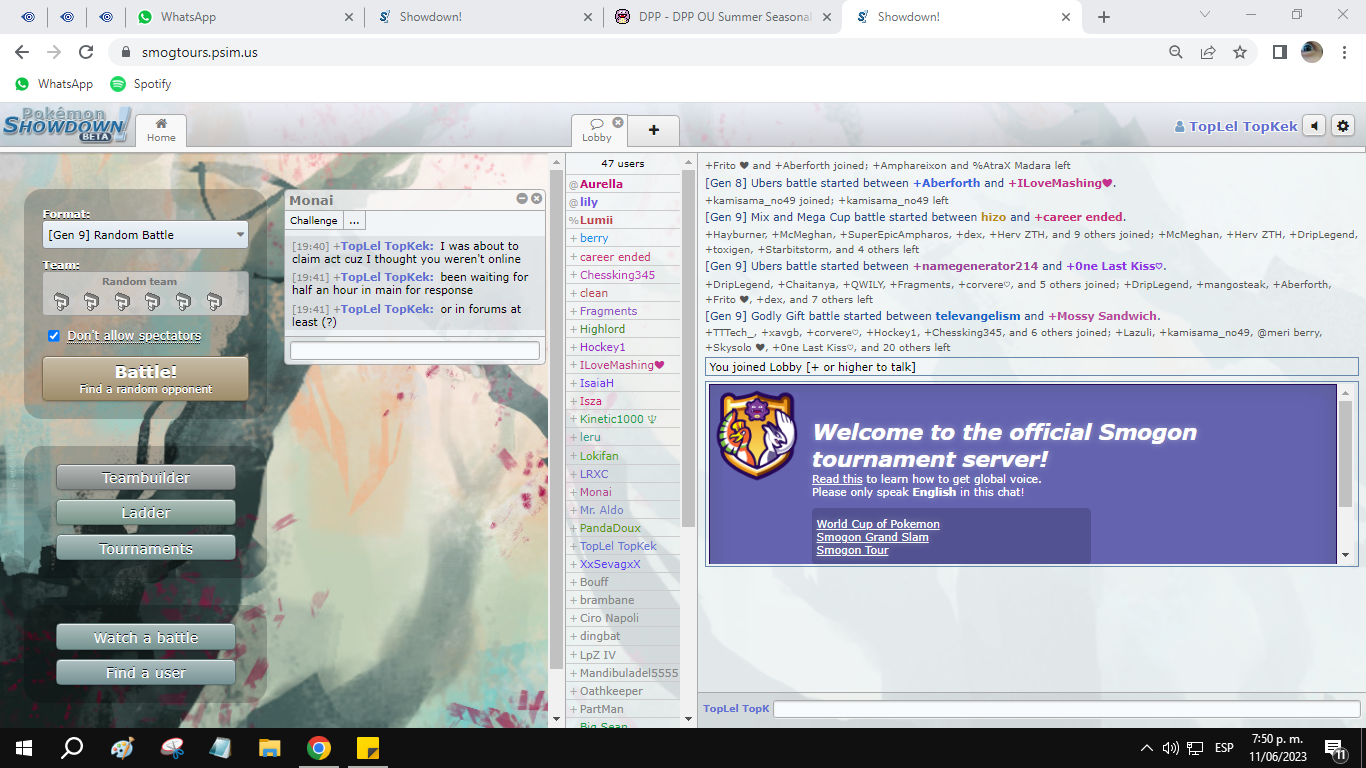Click the televangelism battle link

(x=977, y=316)
